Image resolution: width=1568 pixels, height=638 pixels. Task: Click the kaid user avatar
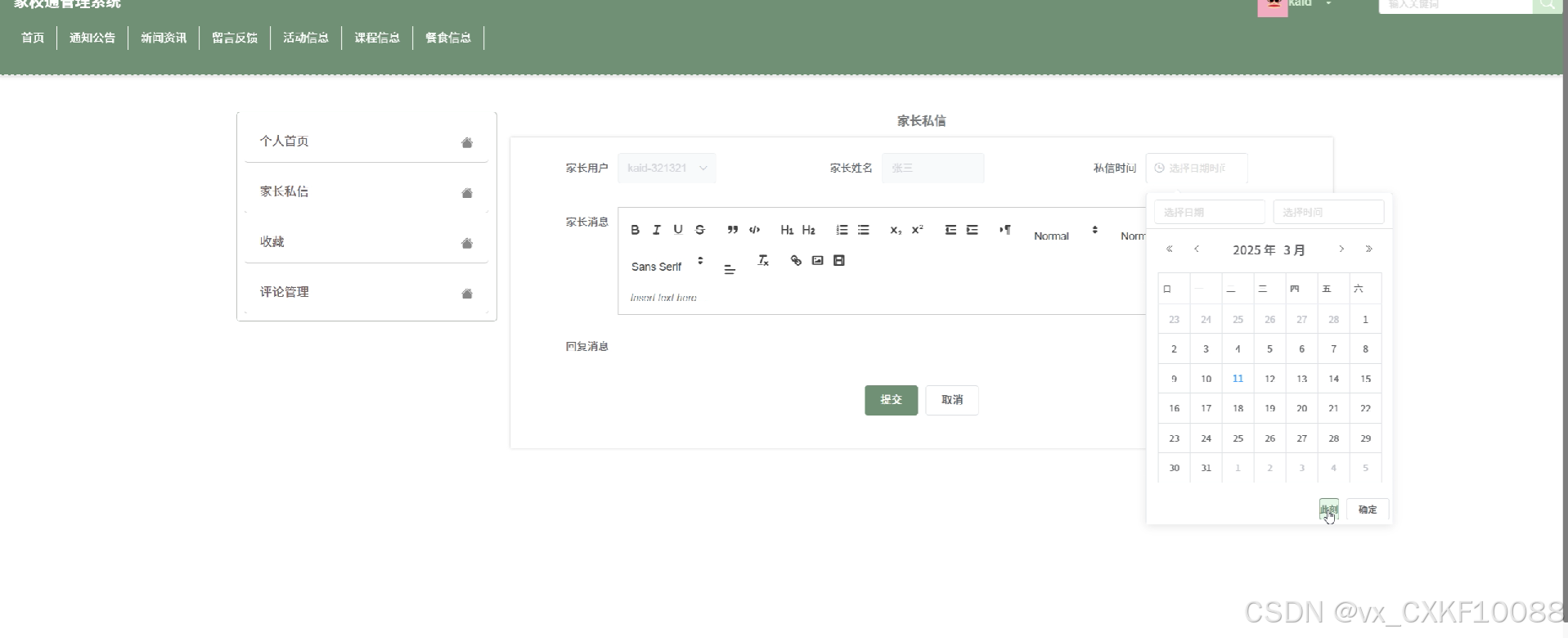(x=1273, y=7)
